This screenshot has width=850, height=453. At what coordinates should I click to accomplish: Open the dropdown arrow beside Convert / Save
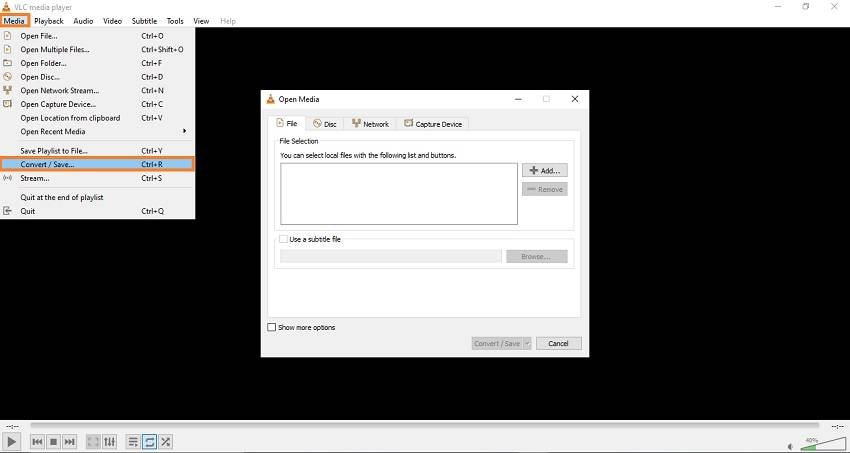pos(527,343)
